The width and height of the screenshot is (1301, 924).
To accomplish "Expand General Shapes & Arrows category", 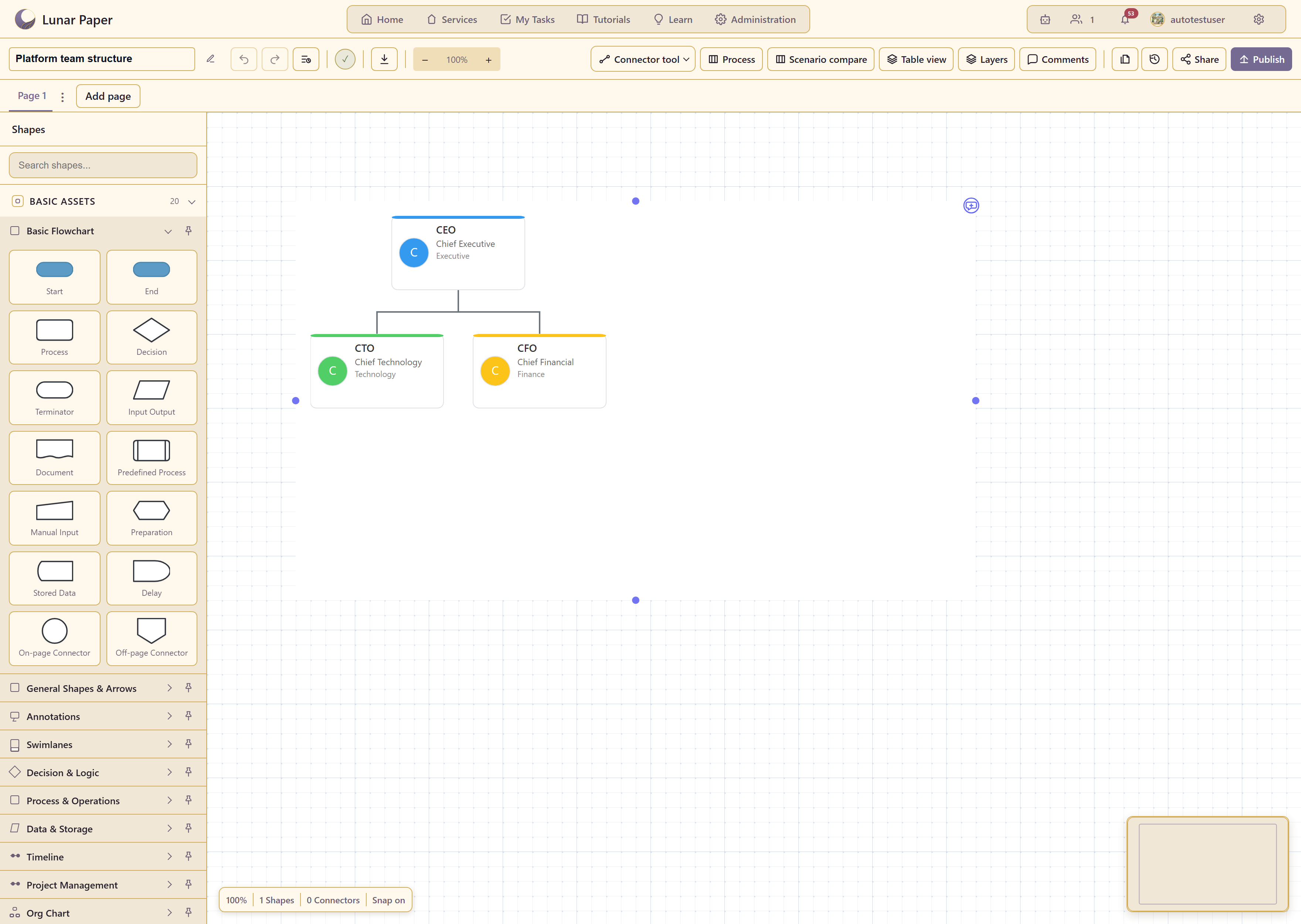I will [170, 688].
